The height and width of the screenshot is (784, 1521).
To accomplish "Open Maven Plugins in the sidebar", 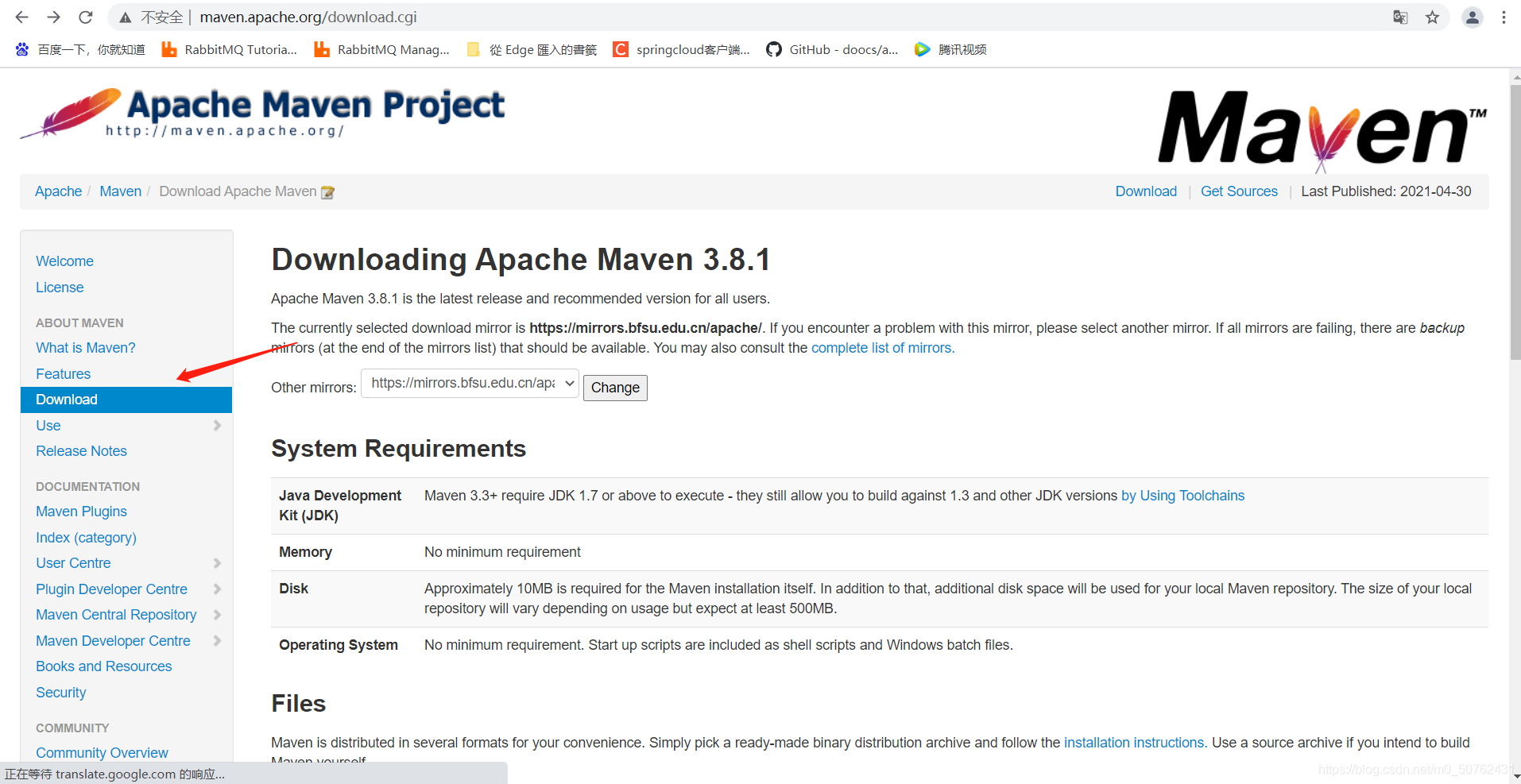I will tap(81, 512).
